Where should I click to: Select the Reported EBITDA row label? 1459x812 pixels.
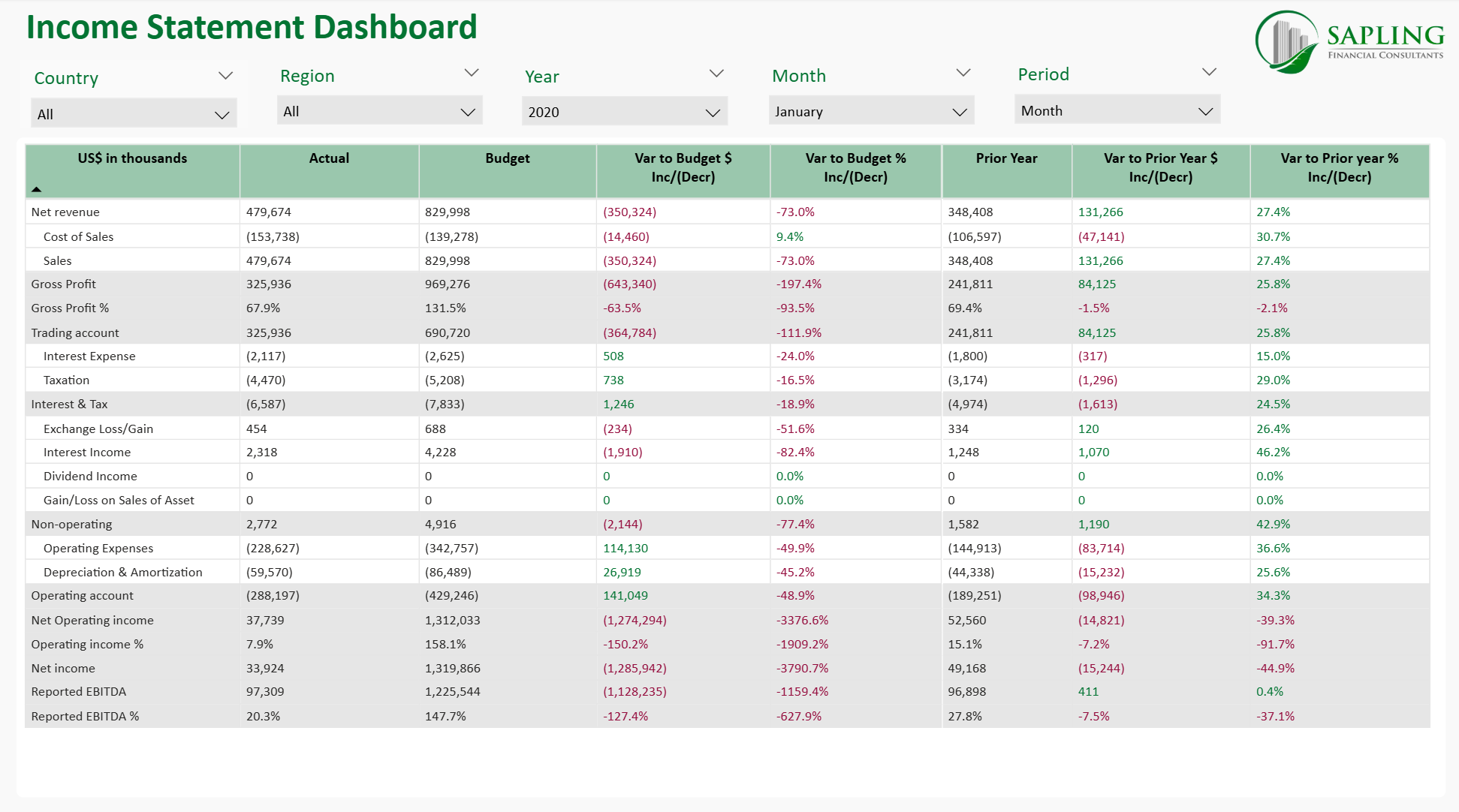(x=79, y=692)
